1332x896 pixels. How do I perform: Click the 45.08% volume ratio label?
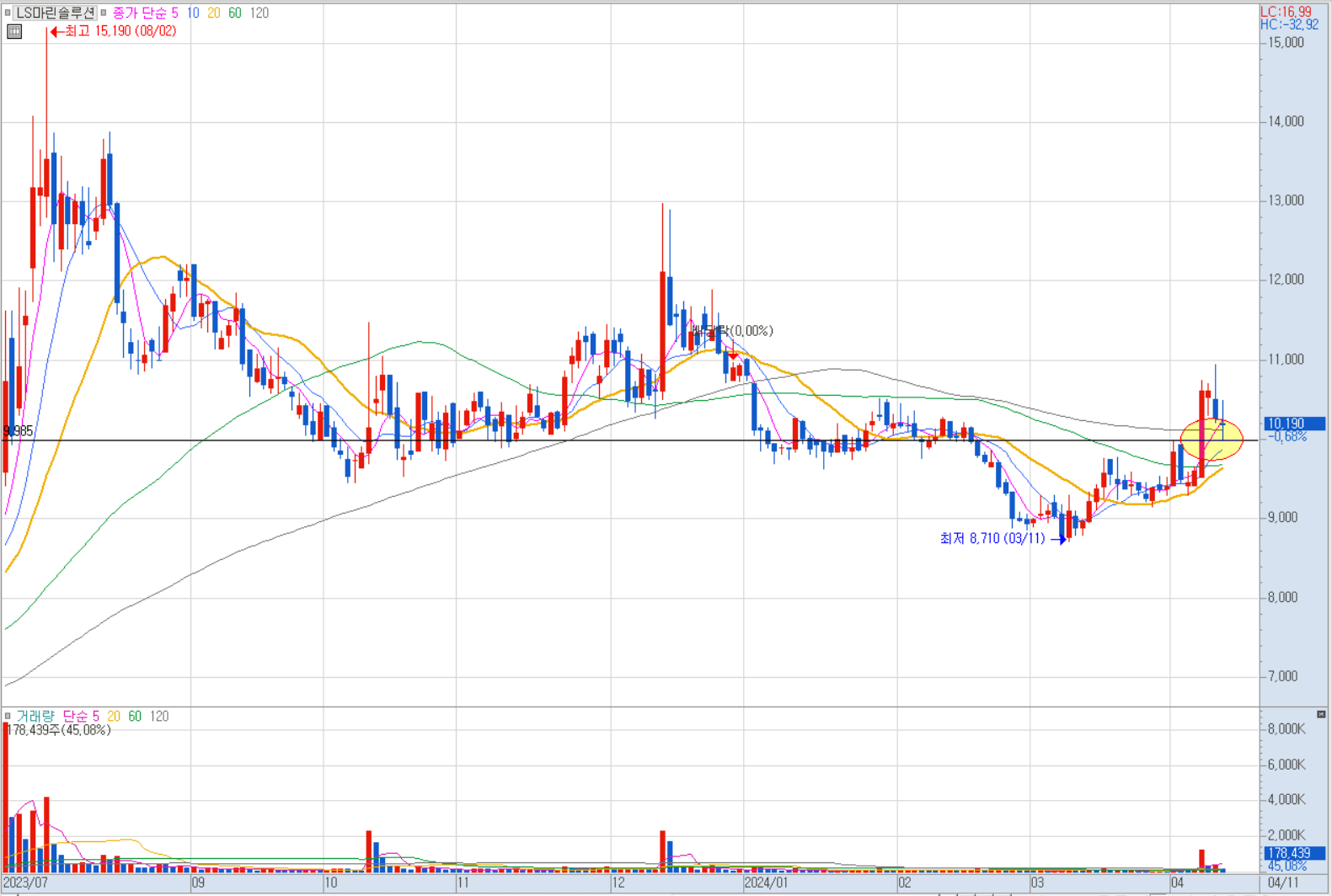tap(1287, 866)
